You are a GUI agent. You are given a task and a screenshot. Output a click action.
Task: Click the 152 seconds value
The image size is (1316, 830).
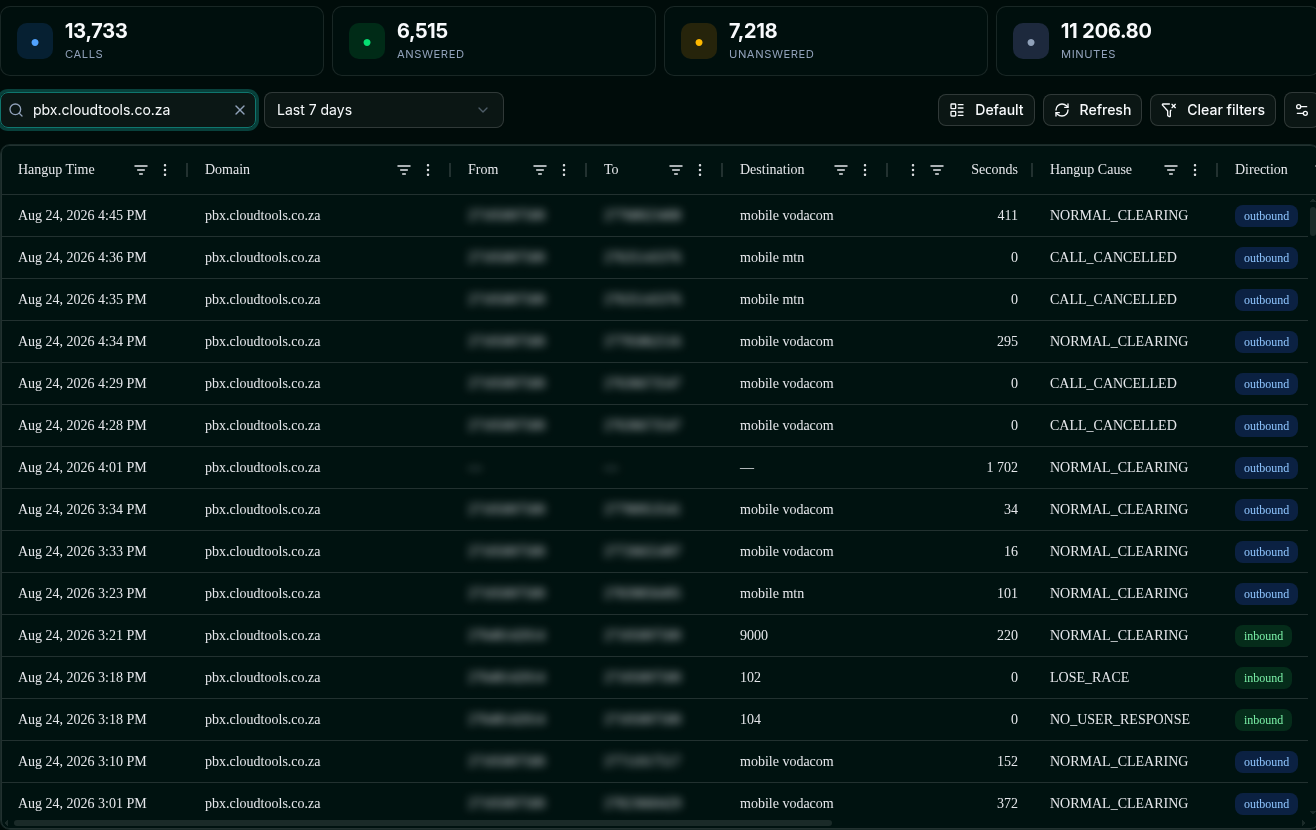coord(1007,762)
